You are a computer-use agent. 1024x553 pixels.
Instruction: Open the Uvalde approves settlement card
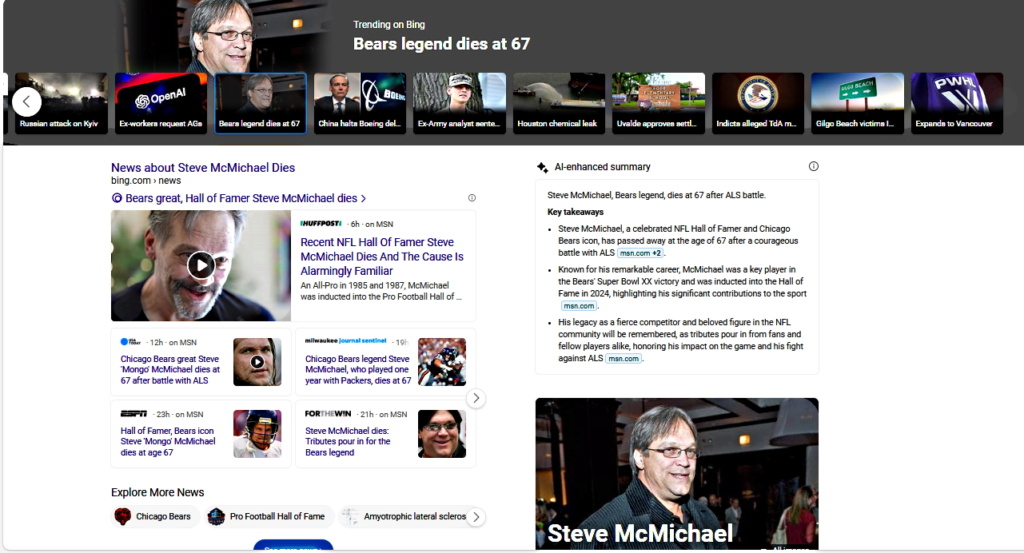[x=658, y=103]
